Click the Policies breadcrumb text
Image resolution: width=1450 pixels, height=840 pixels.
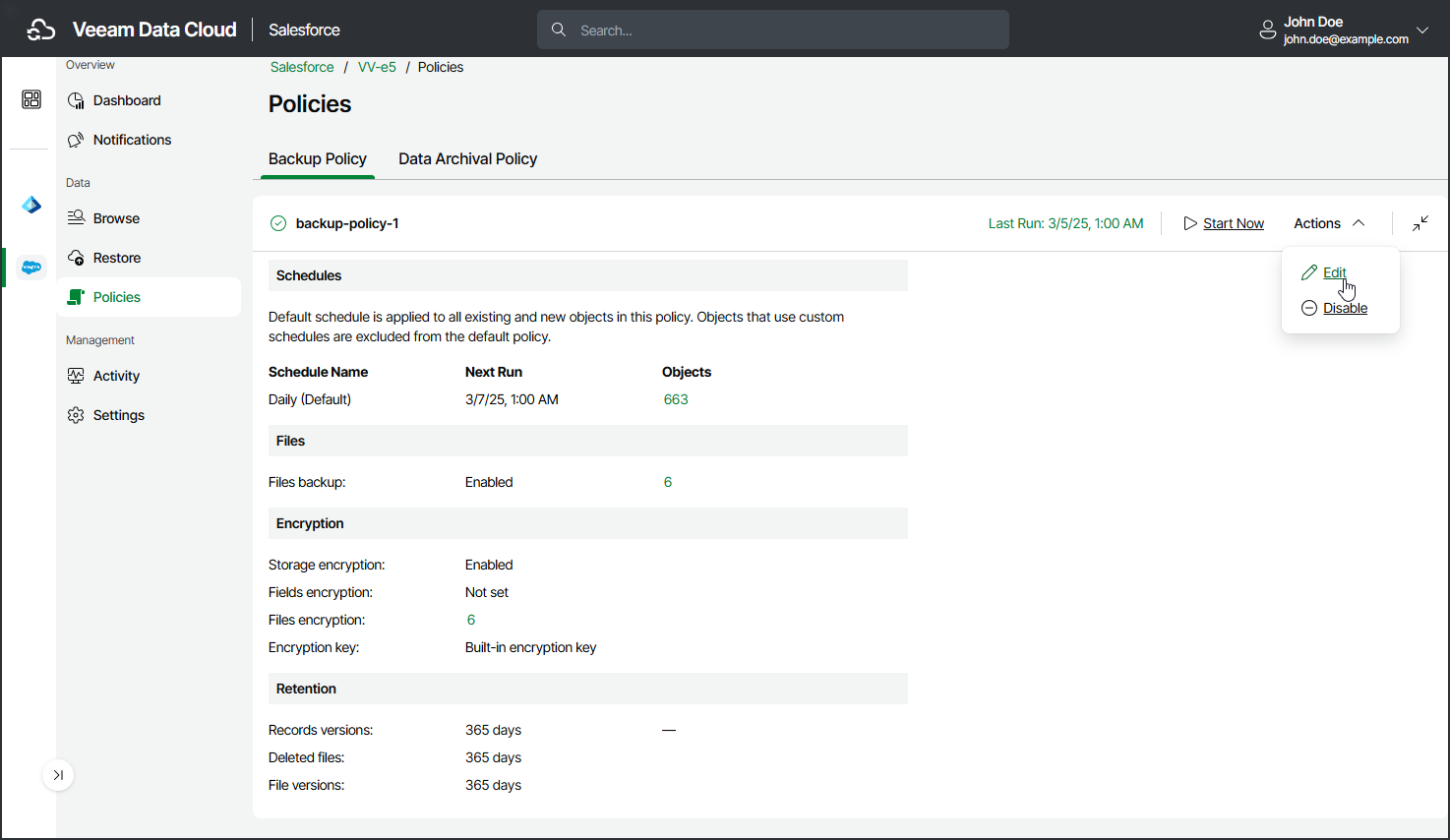click(441, 67)
